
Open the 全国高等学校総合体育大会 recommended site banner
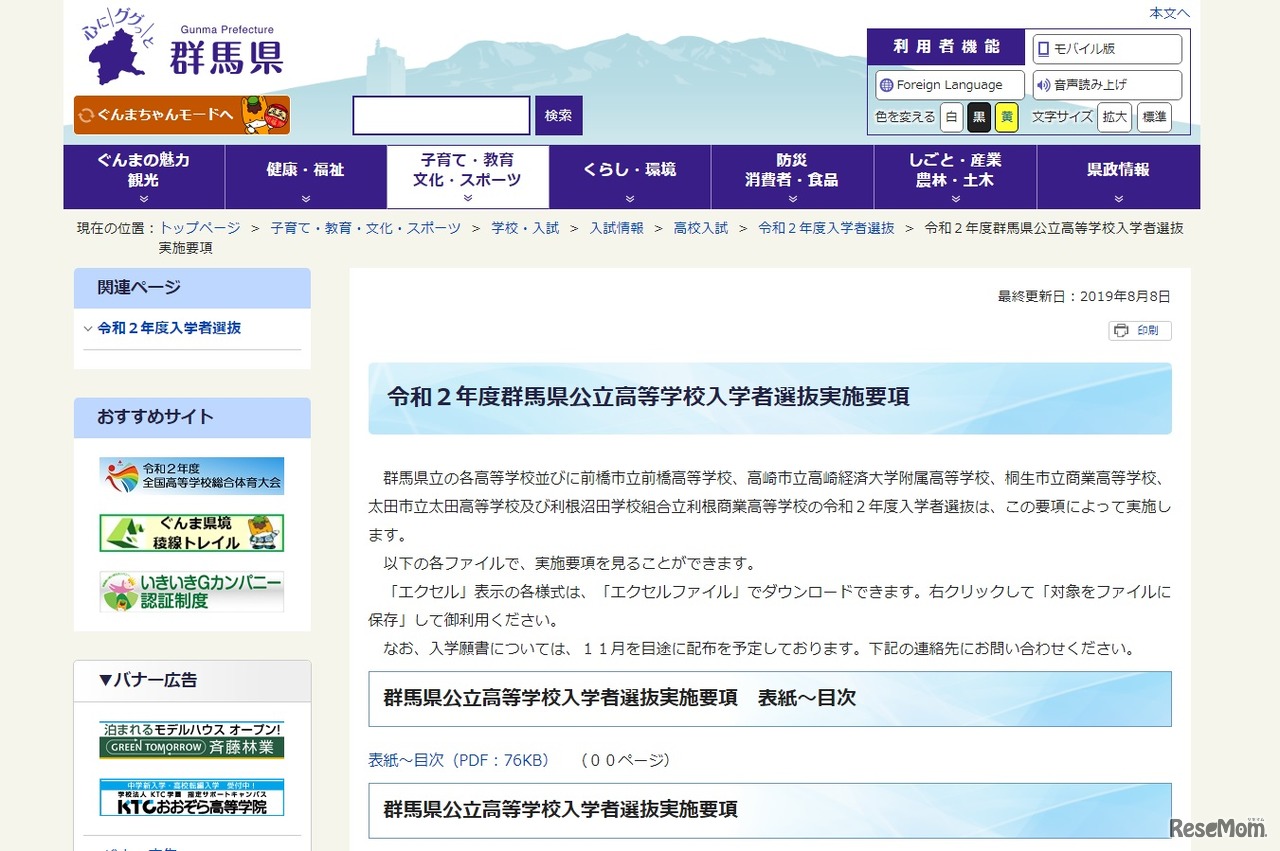191,475
